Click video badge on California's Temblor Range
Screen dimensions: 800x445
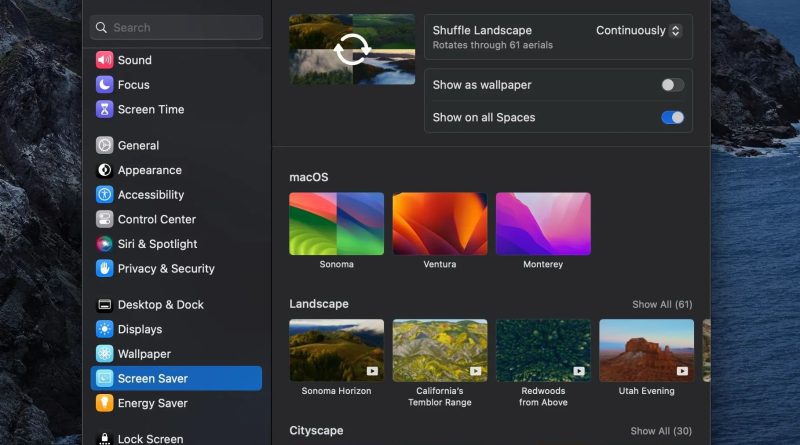click(x=476, y=371)
